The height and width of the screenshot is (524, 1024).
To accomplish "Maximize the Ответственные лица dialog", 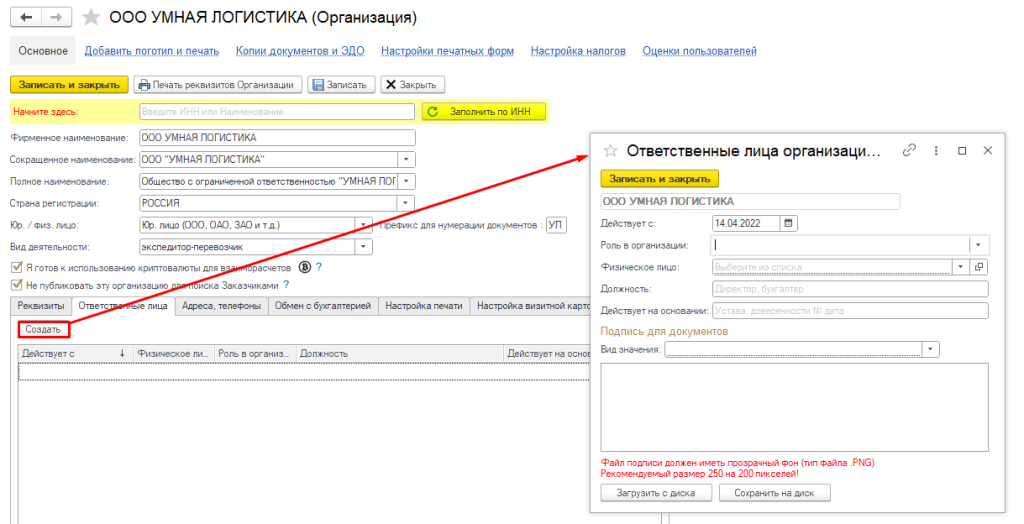I will (961, 150).
